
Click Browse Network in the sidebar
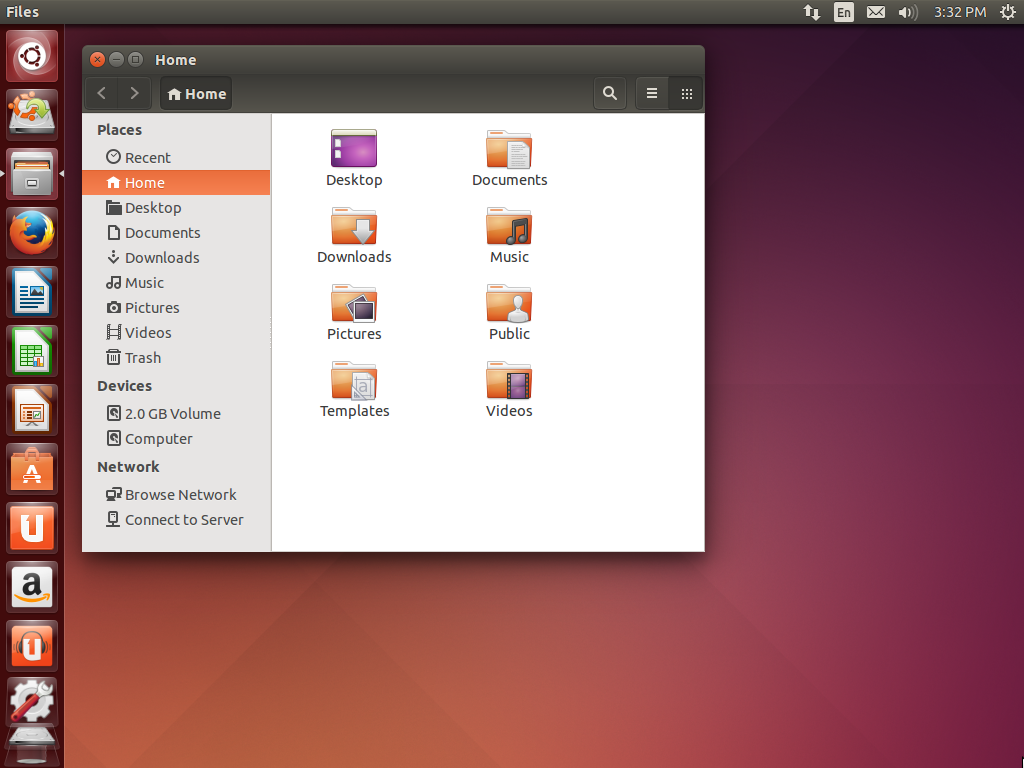tap(176, 494)
